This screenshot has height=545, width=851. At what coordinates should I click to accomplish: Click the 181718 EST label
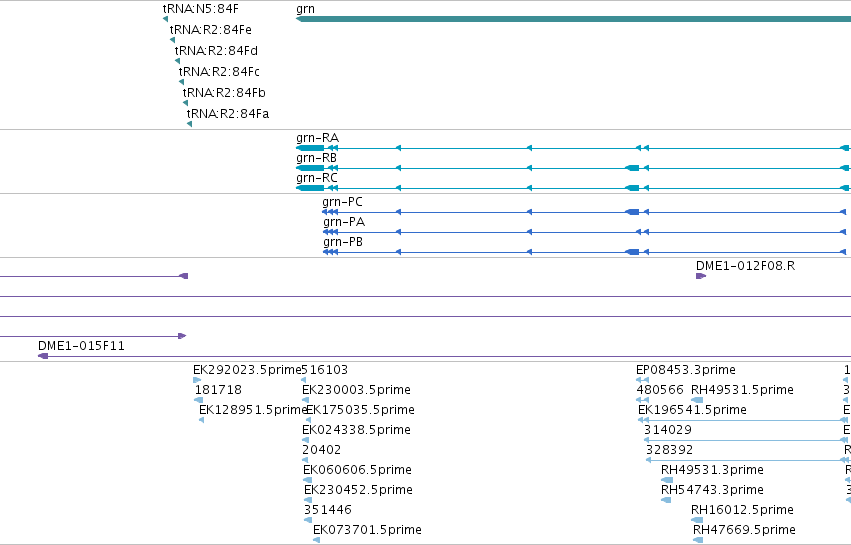pos(218,390)
